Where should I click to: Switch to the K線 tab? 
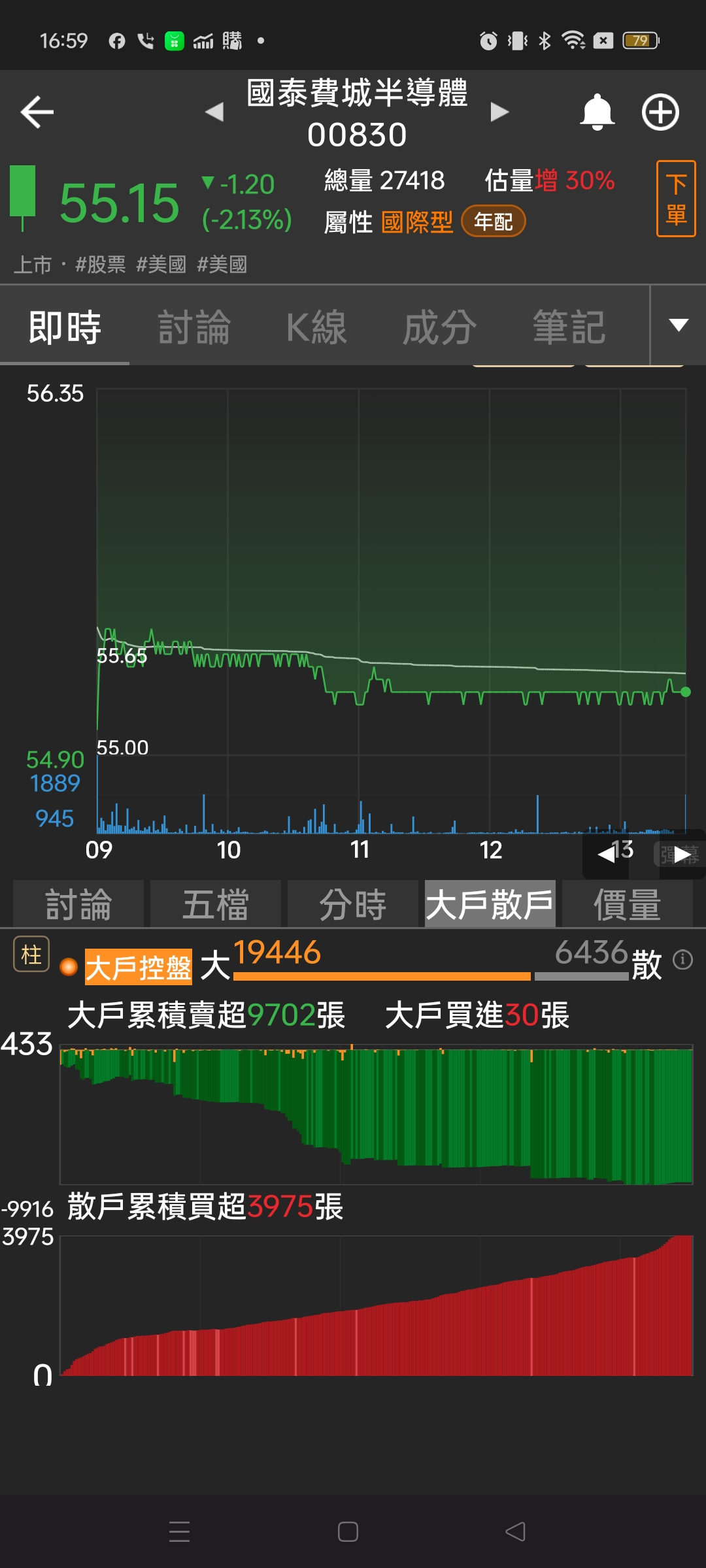pos(316,327)
